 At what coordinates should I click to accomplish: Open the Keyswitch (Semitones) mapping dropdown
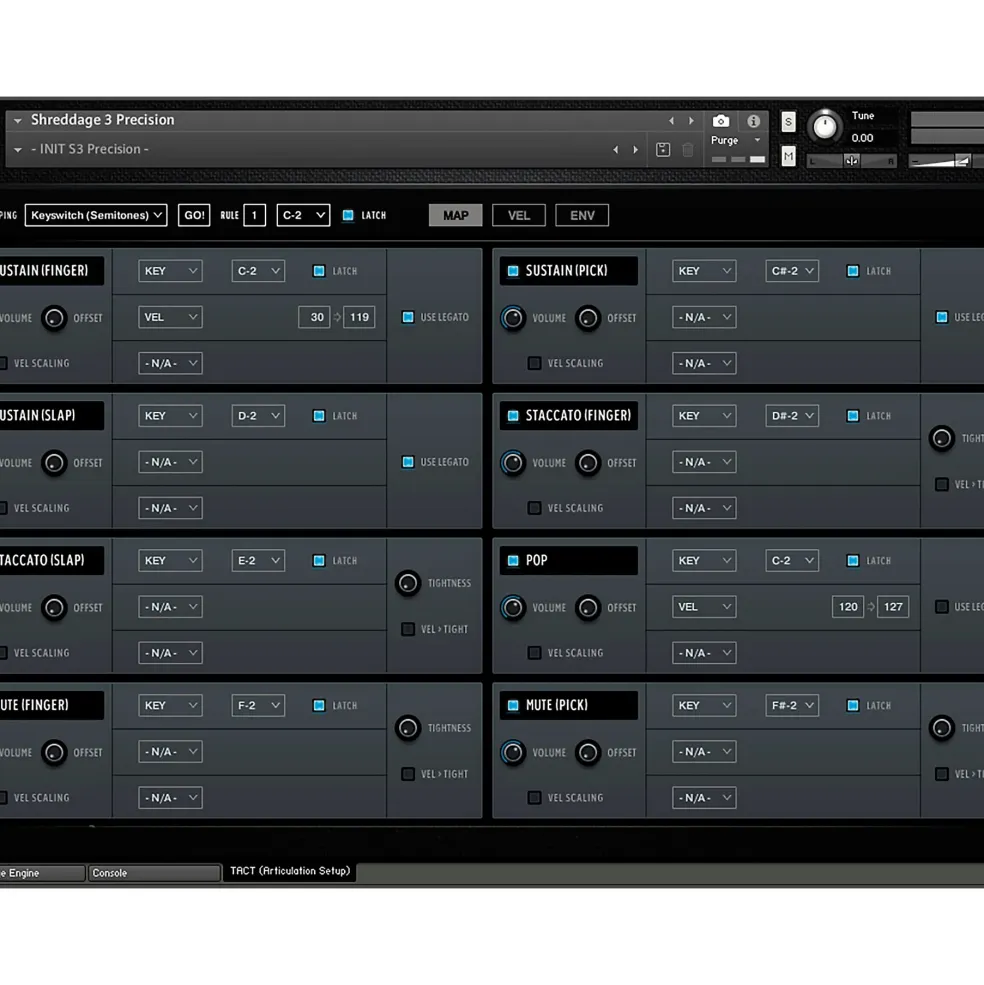click(x=96, y=215)
